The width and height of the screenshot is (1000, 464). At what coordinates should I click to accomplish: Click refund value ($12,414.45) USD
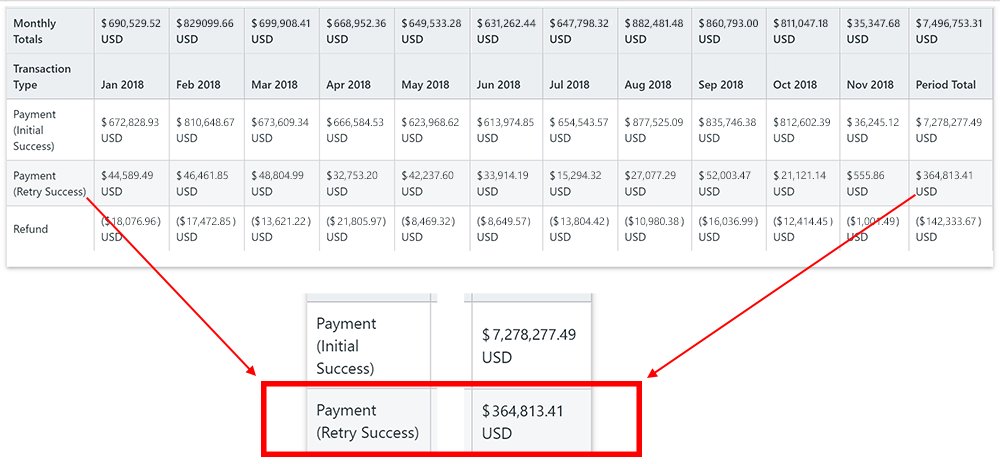pyautogui.click(x=804, y=229)
